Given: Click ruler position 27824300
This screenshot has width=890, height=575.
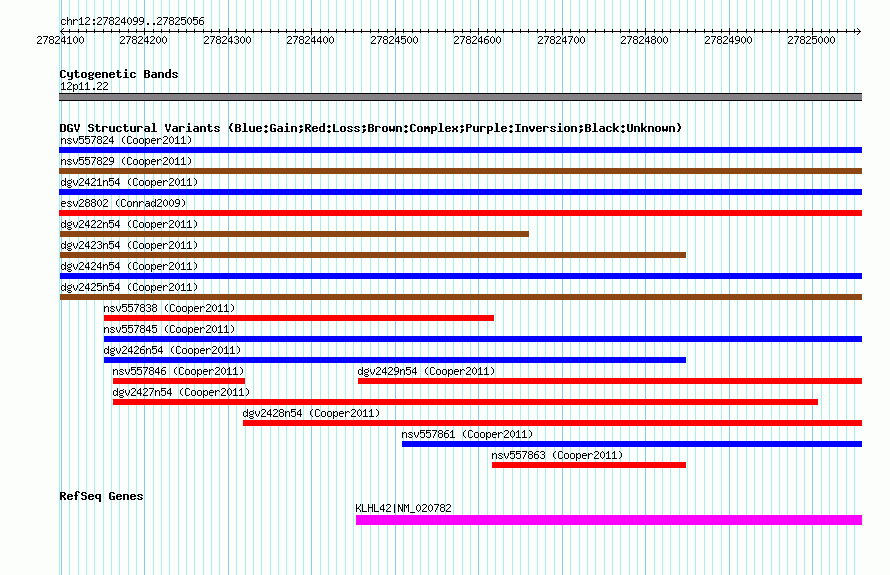Looking at the screenshot, I should click(227, 40).
